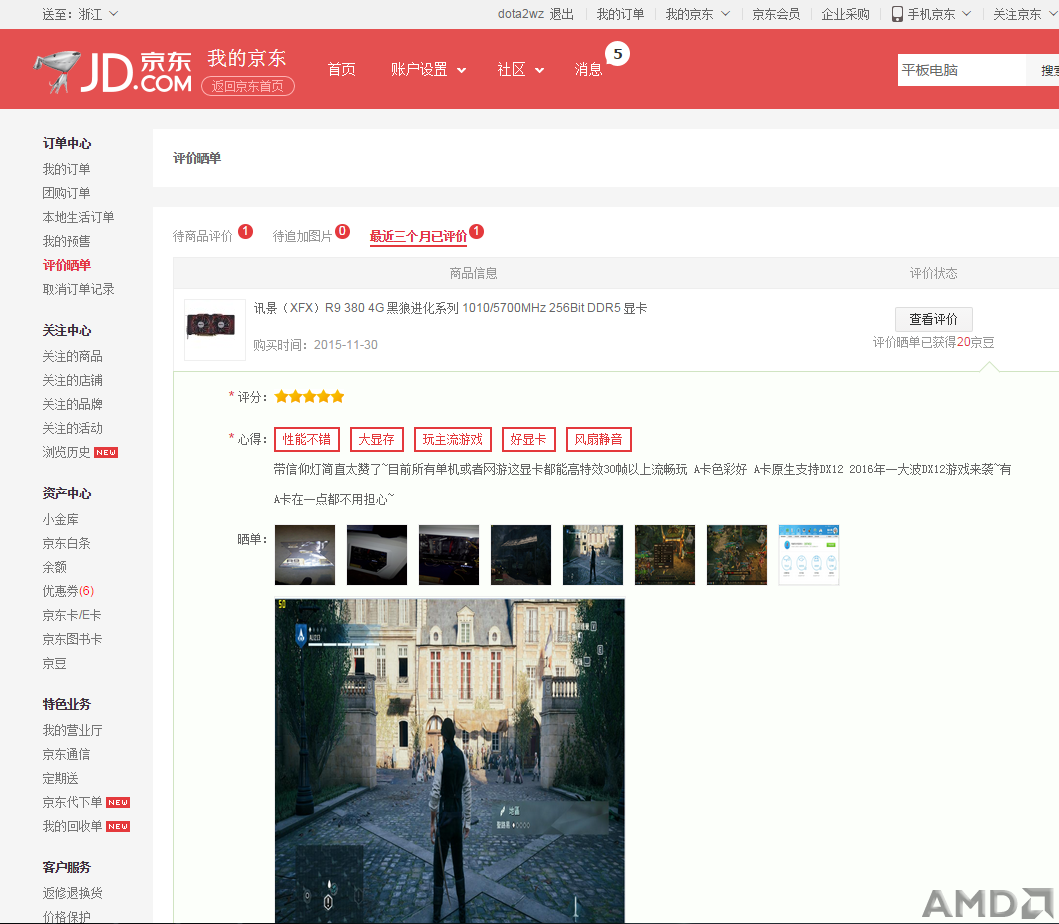Expand the 社区 menu
Viewport: 1059px width, 924px height.
point(521,70)
